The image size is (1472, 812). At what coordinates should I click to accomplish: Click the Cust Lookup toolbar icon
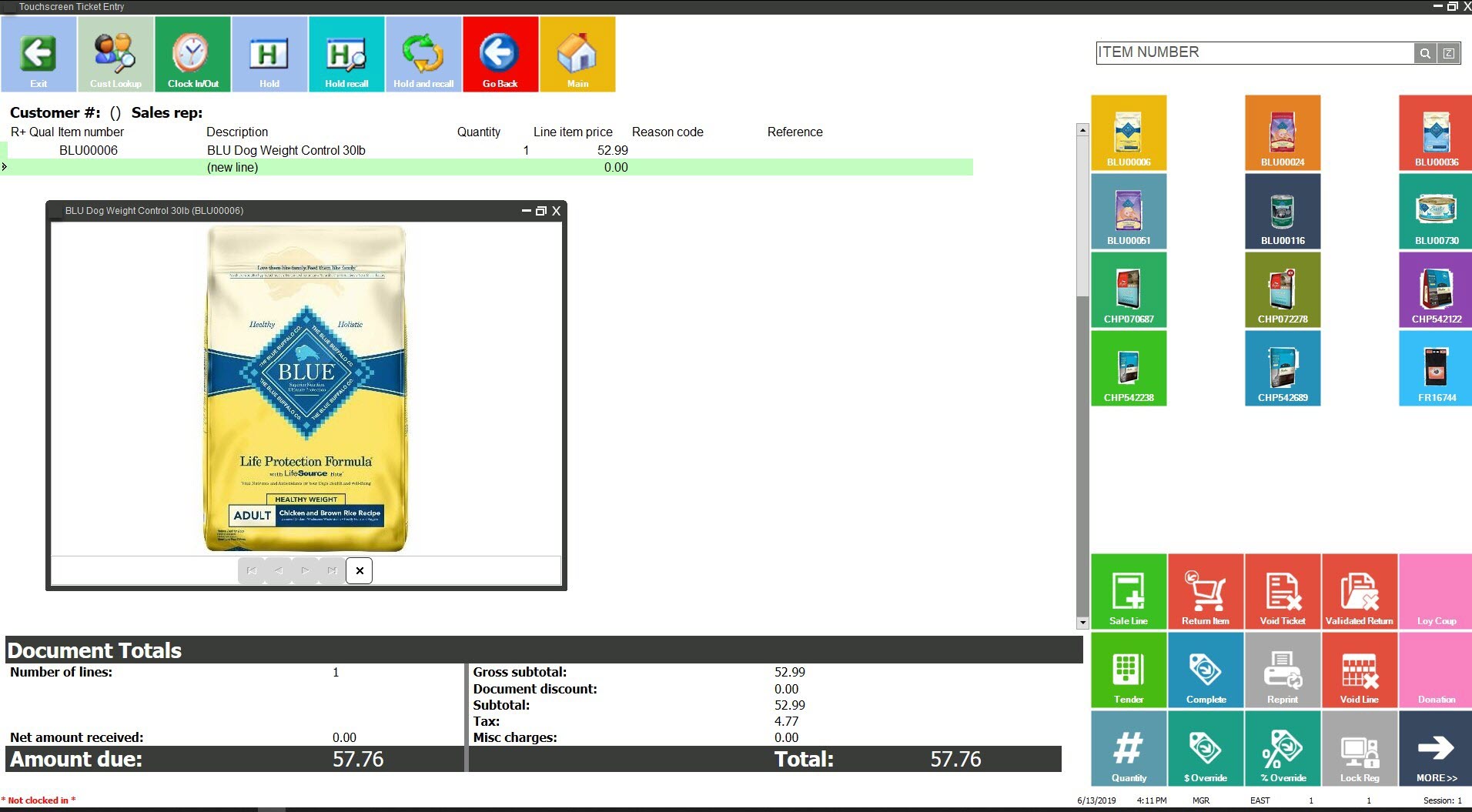coord(115,55)
